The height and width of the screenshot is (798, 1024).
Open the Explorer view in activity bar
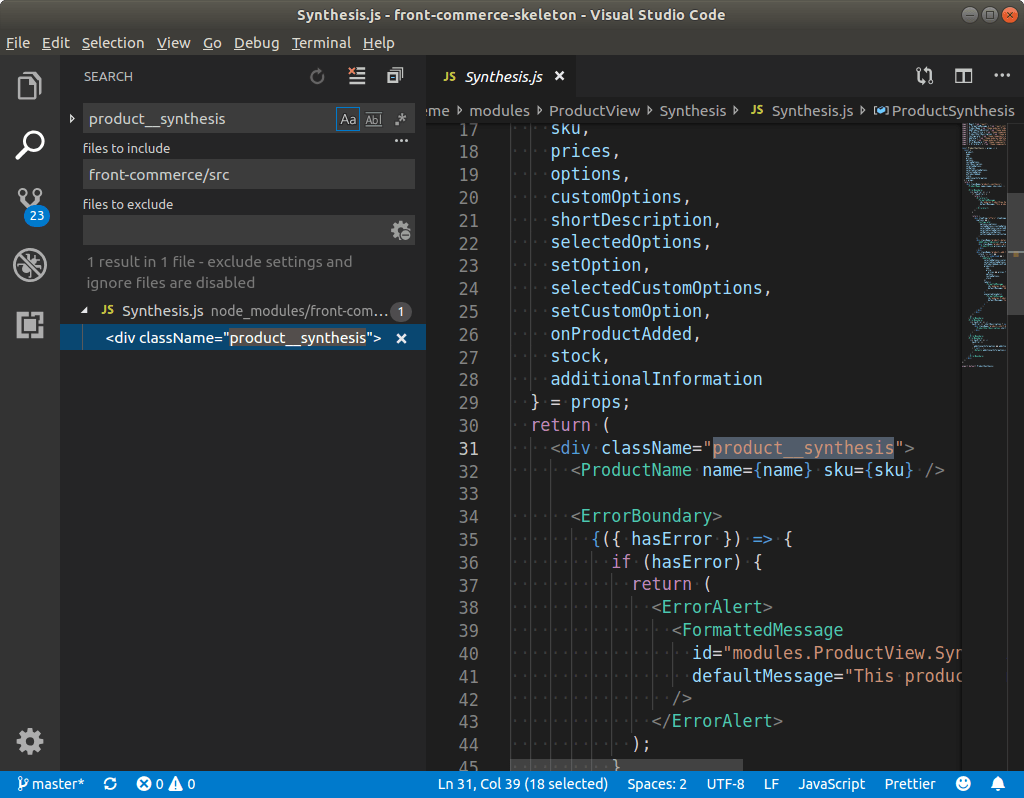(29, 86)
